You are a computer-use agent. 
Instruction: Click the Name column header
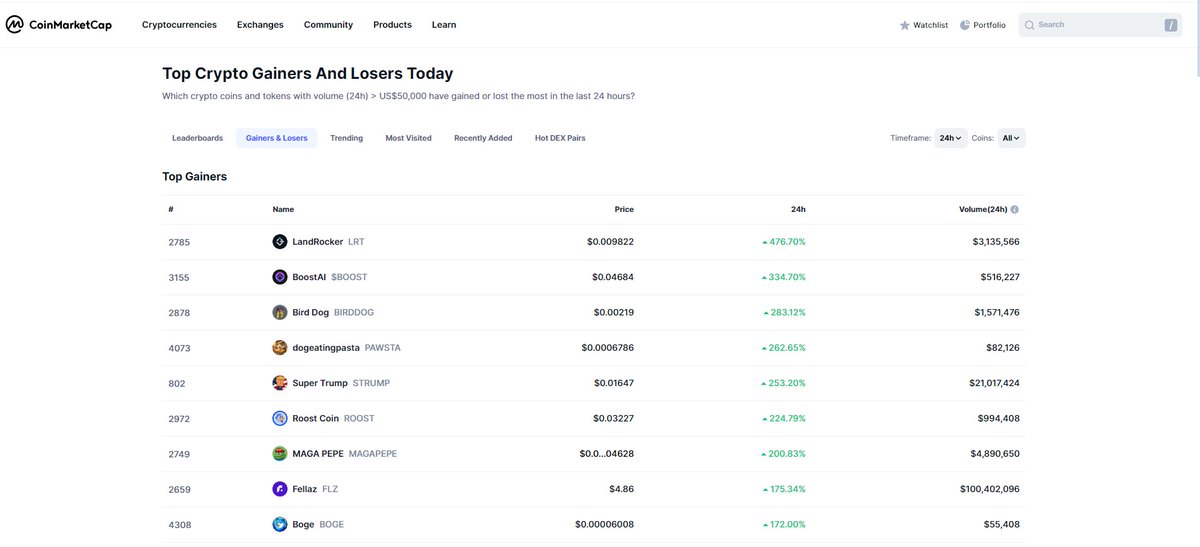click(283, 210)
